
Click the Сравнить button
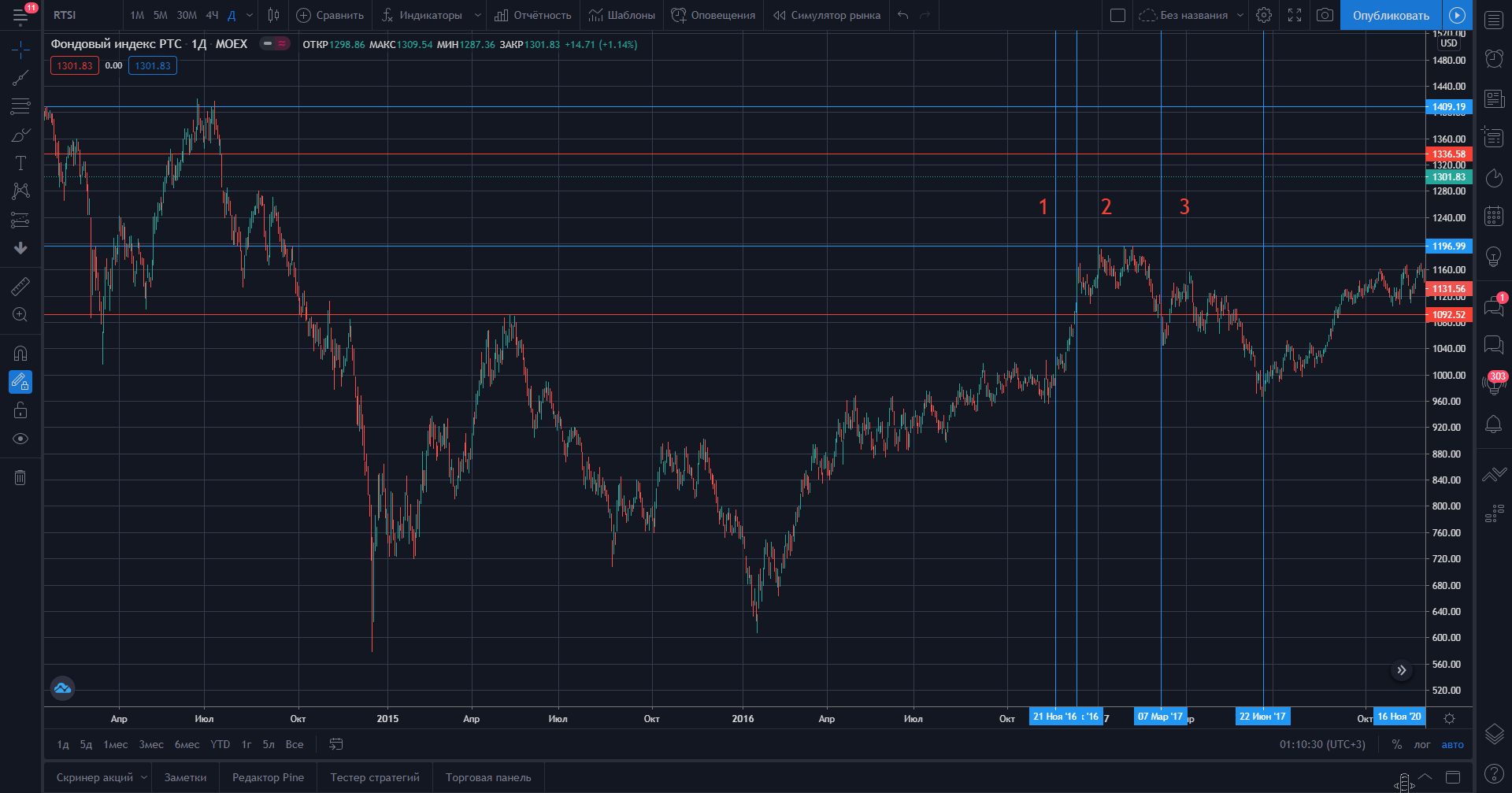tap(330, 15)
